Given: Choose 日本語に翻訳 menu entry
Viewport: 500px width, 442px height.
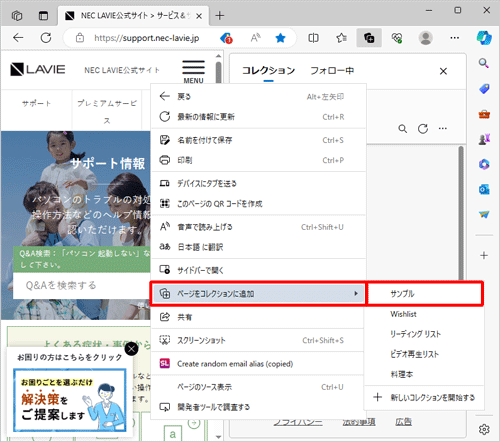Looking at the screenshot, I should click(258, 247).
